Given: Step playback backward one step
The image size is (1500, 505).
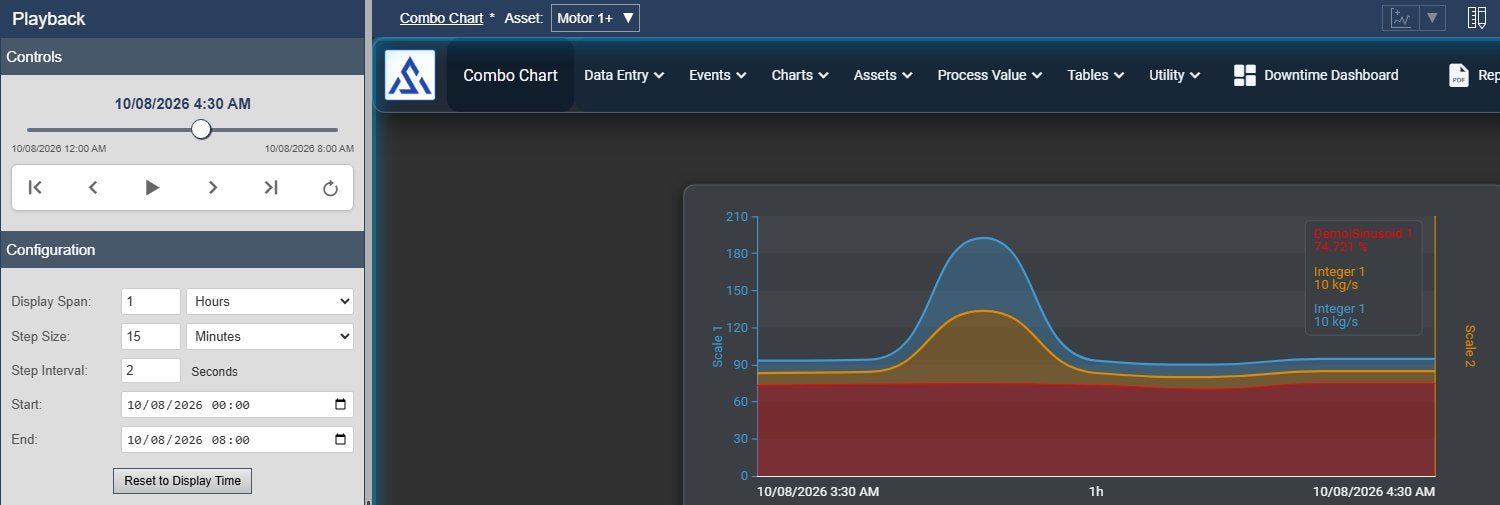Looking at the screenshot, I should 93,187.
